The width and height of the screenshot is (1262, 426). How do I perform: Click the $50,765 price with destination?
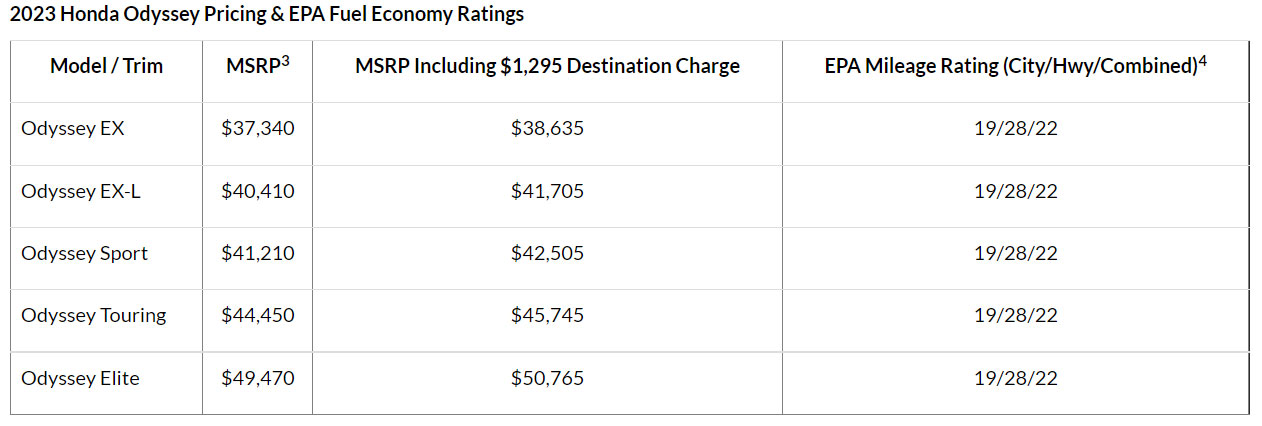[547, 378]
